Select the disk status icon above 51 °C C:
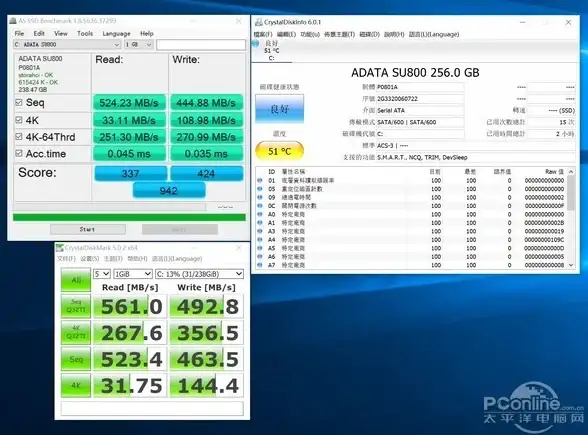588x435 pixels. (x=256, y=44)
